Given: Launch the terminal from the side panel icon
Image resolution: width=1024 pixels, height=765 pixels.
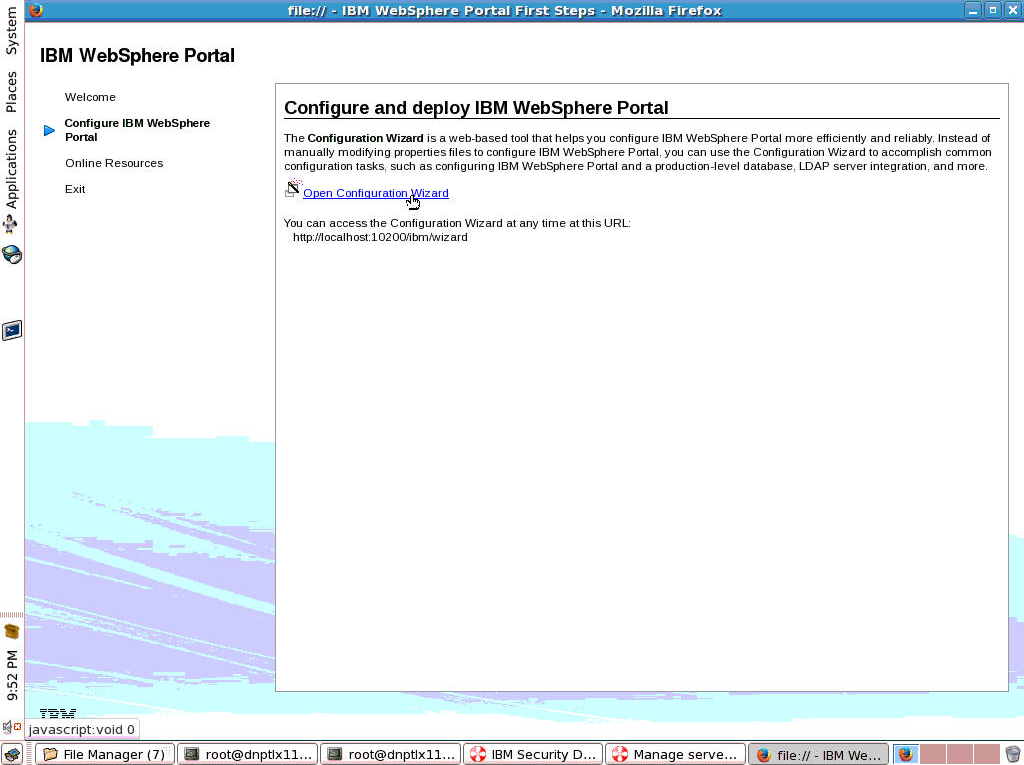Looking at the screenshot, I should tap(12, 331).
